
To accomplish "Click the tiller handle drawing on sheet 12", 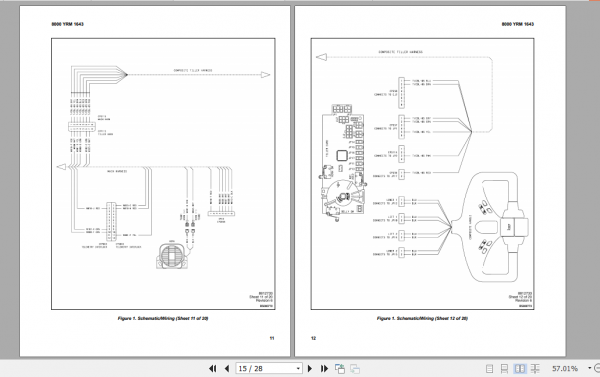I will (490, 227).
